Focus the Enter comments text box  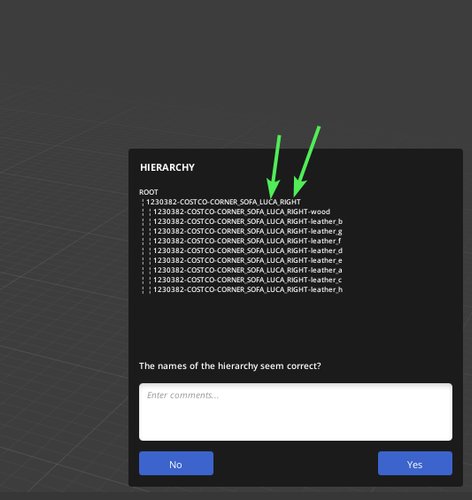coord(296,412)
